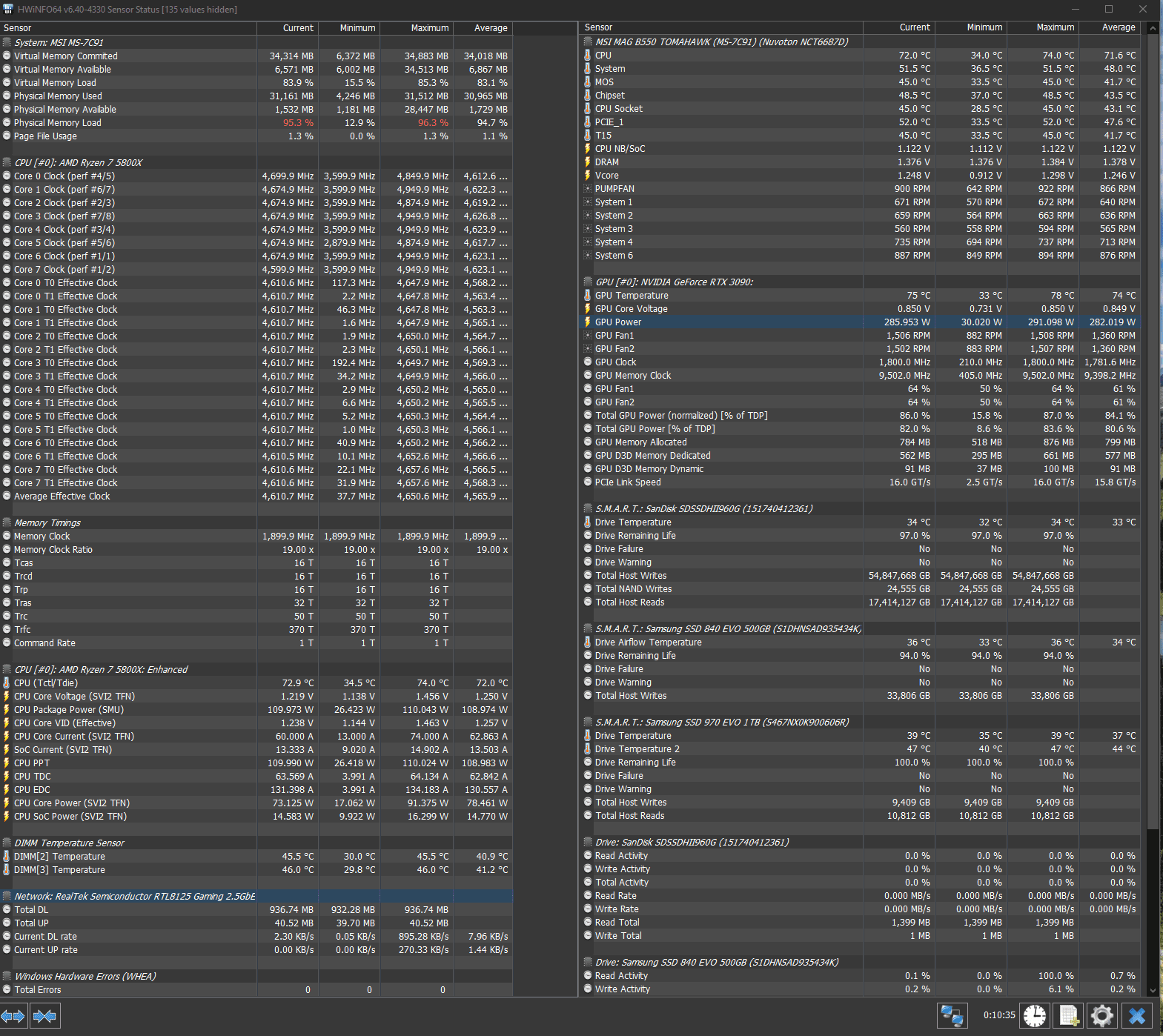Image resolution: width=1163 pixels, height=1036 pixels.
Task: Click lightning icon beside Vcore
Action: click(x=588, y=175)
